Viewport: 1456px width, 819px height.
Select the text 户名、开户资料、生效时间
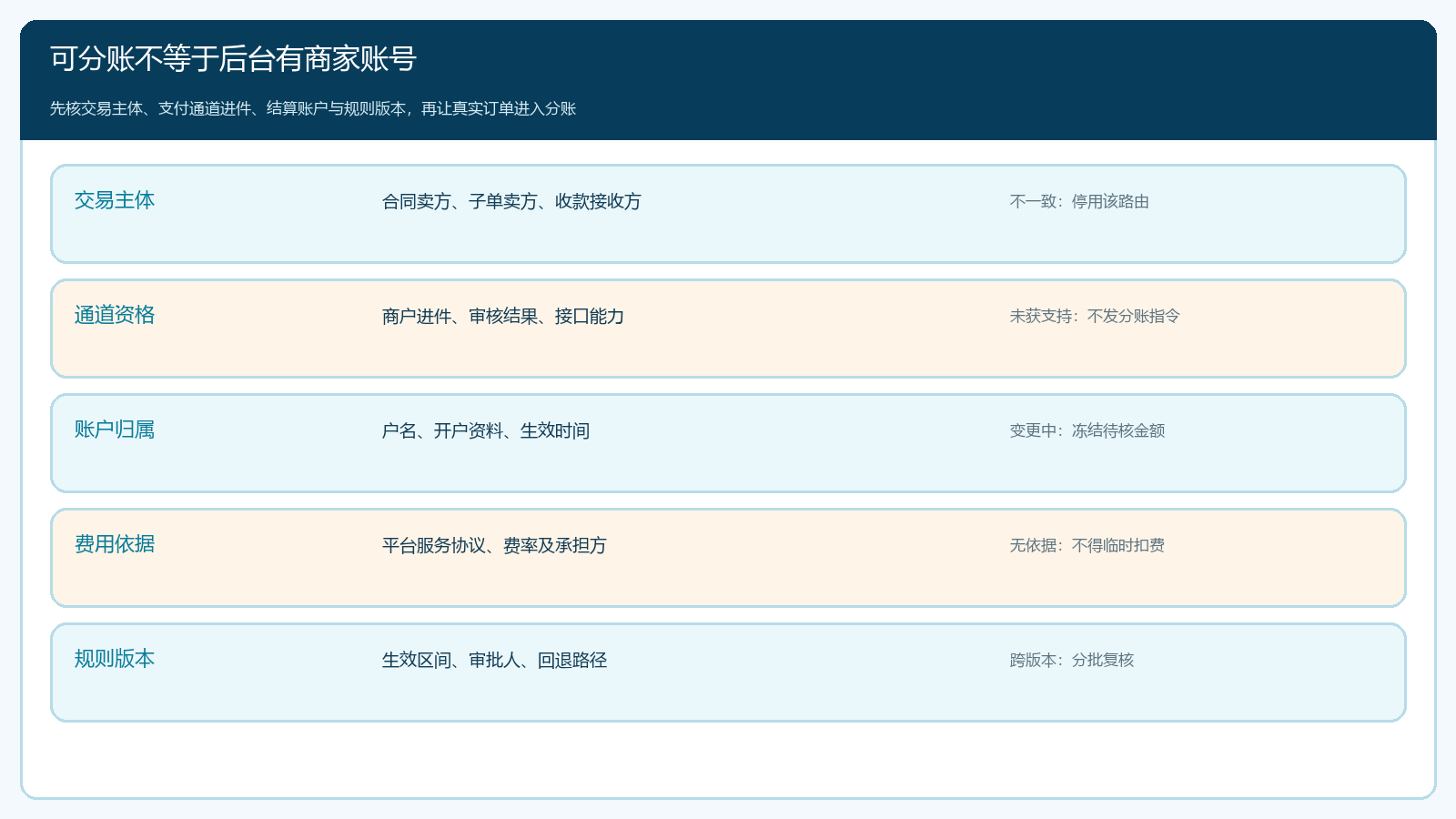tap(486, 430)
